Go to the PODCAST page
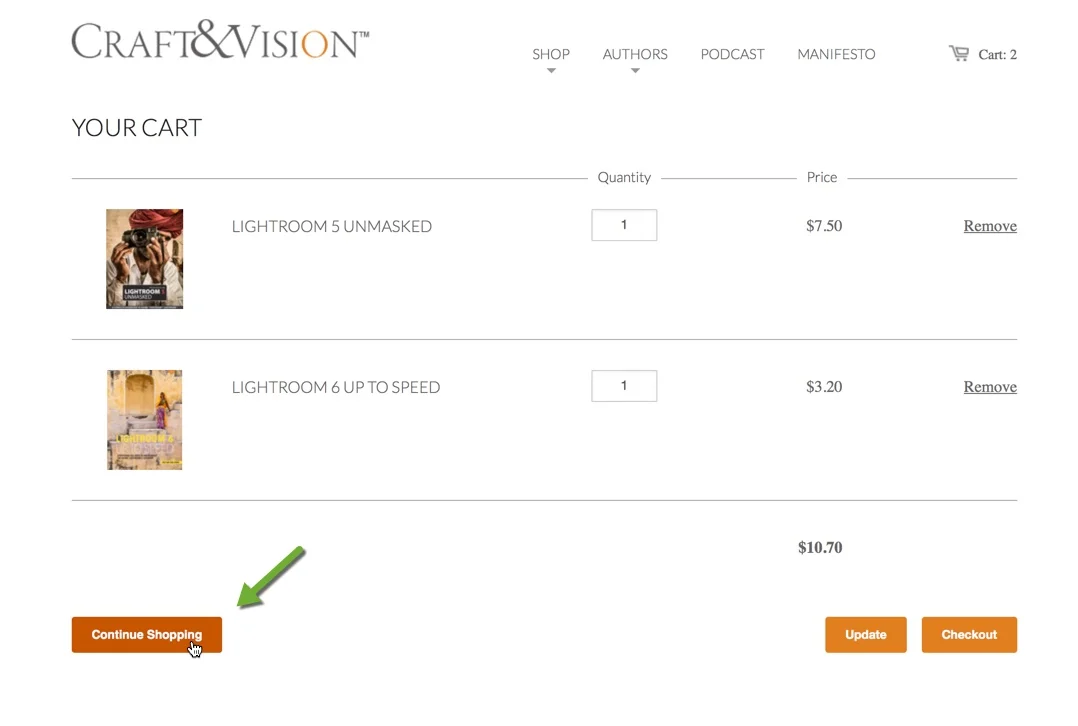 pos(732,54)
